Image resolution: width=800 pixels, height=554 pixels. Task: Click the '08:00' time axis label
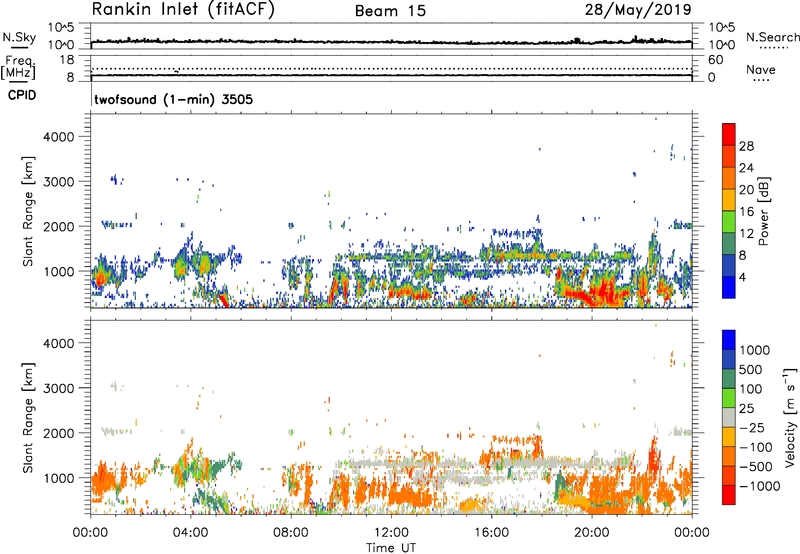point(291,532)
